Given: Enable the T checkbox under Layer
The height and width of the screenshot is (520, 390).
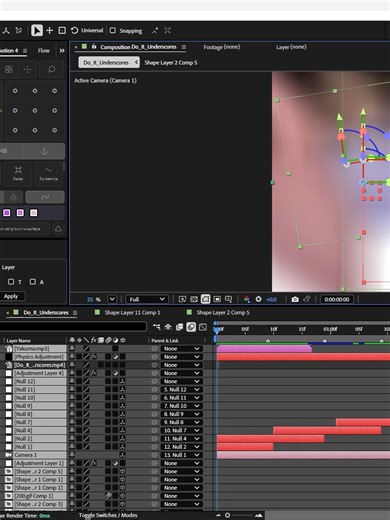Looking at the screenshot, I should point(11,282).
